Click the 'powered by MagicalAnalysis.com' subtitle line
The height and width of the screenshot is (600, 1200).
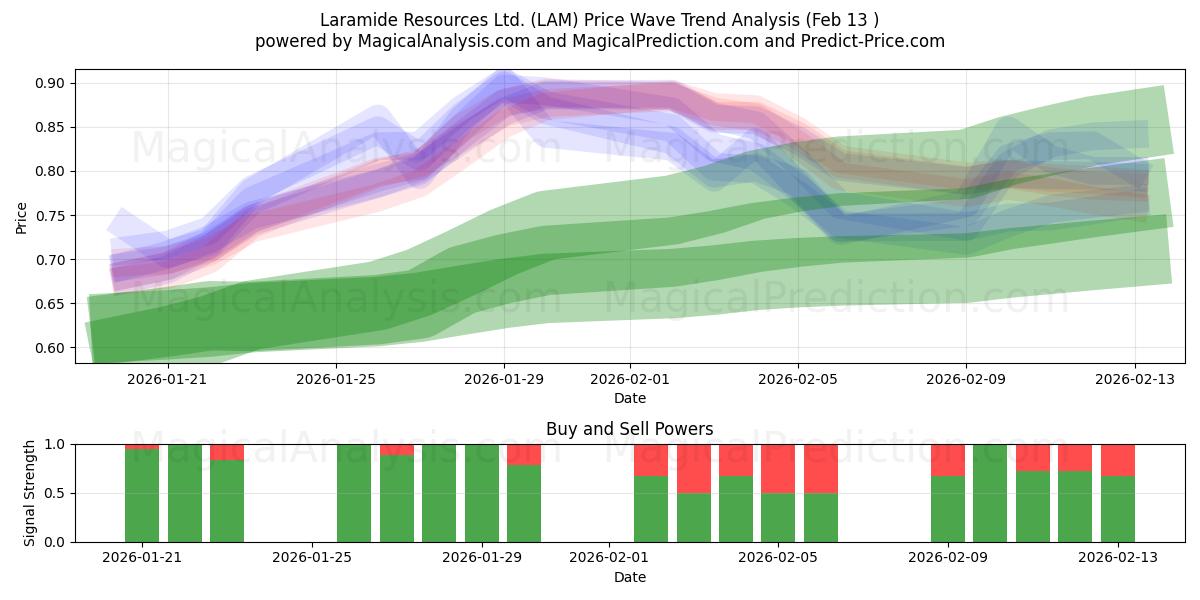pyautogui.click(x=600, y=41)
